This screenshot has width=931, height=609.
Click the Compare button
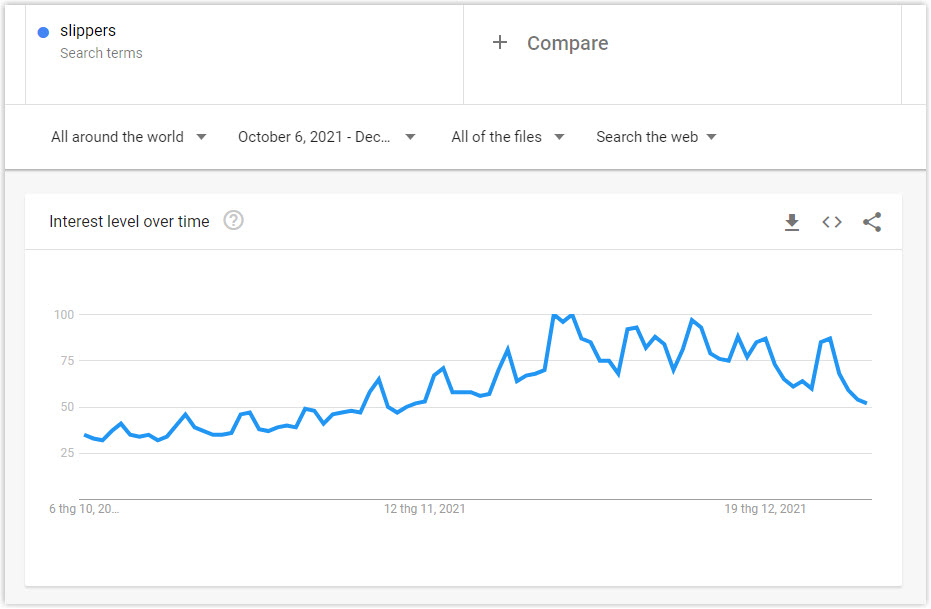[567, 43]
